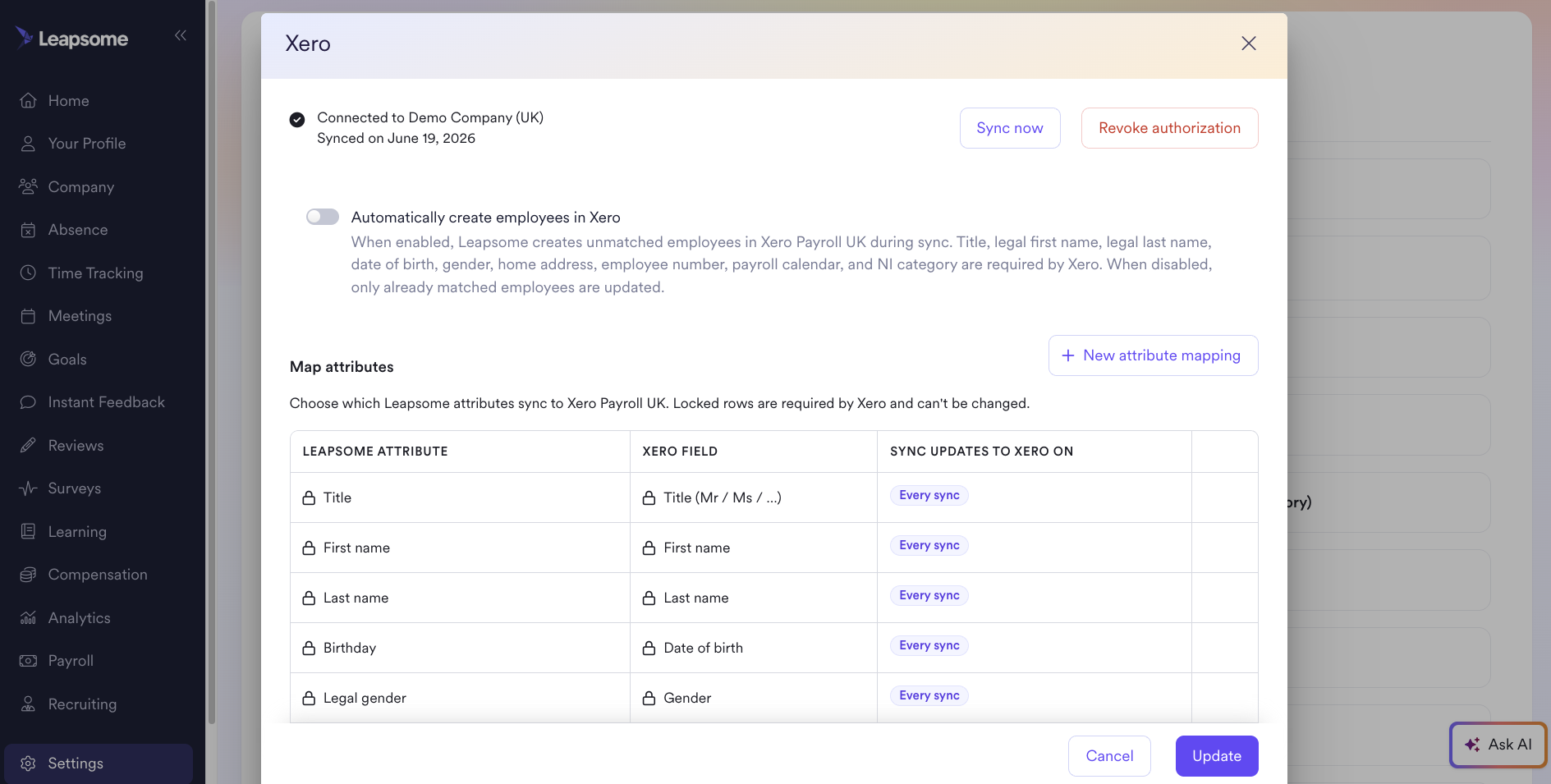Click the lock icon beside Title attribute
Screen dimensions: 1551x784
click(x=309, y=497)
